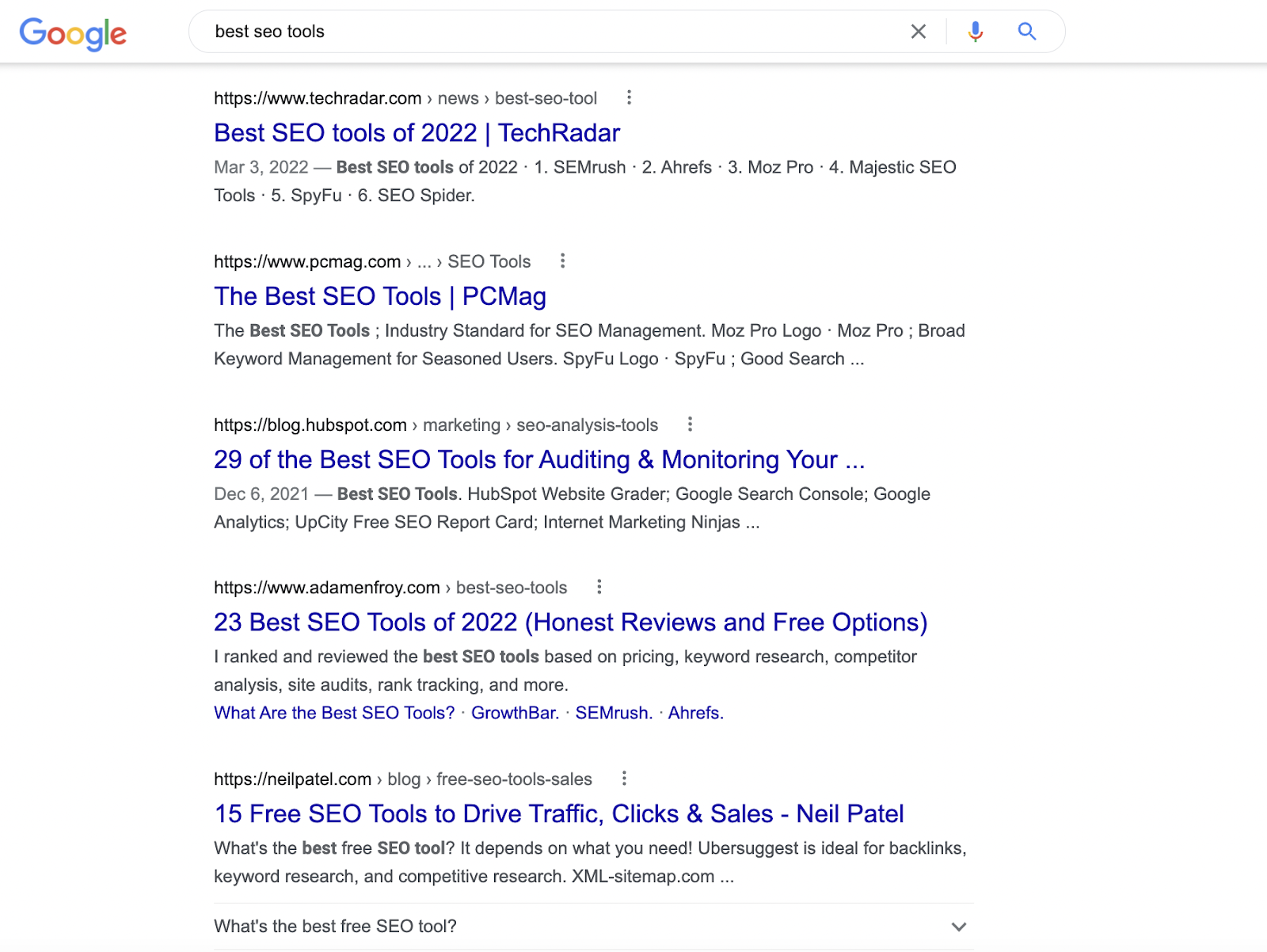The width and height of the screenshot is (1267, 952).
Task: Start voice search with microphone icon
Action: (x=975, y=32)
